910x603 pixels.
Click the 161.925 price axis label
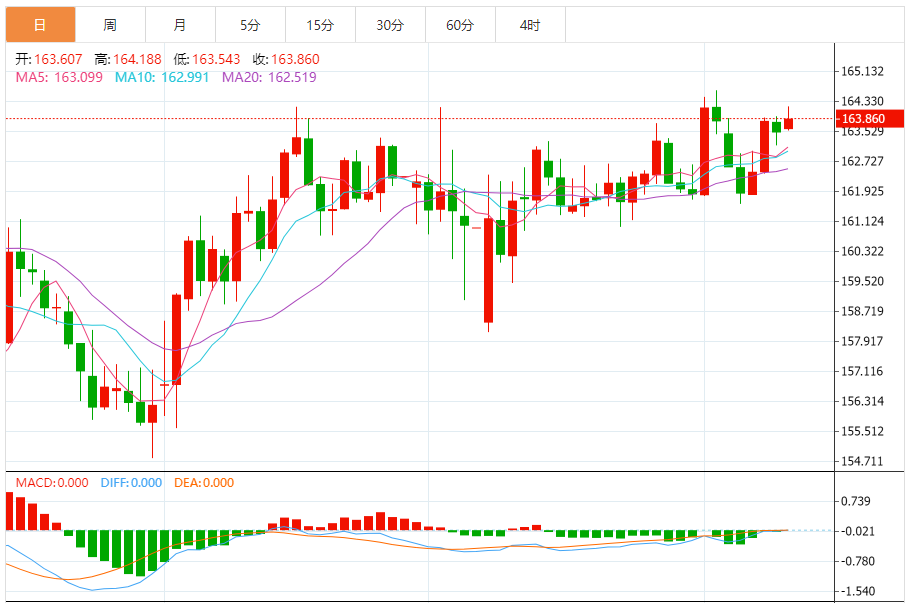pos(862,192)
